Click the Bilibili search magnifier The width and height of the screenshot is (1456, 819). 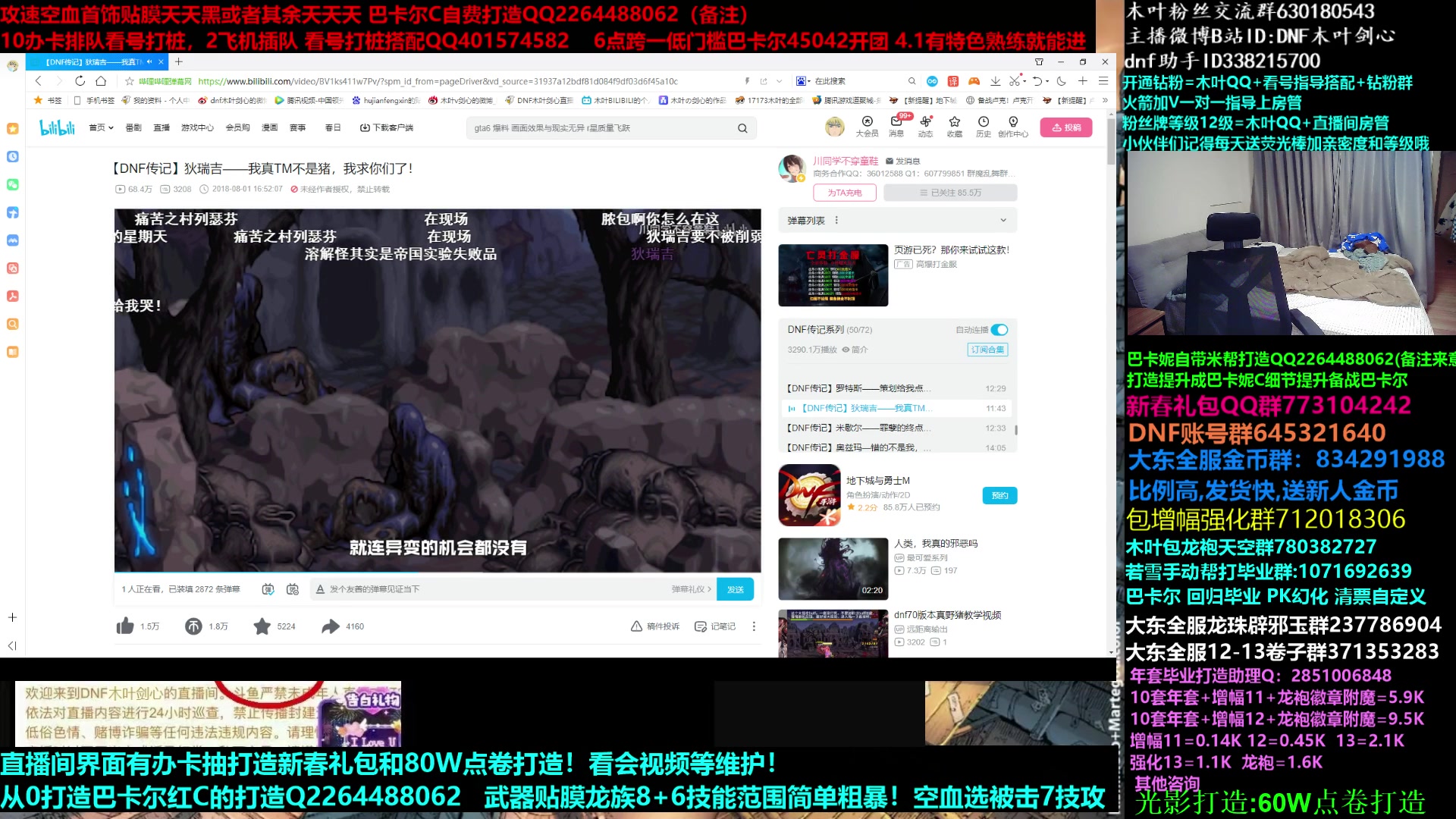[x=742, y=128]
